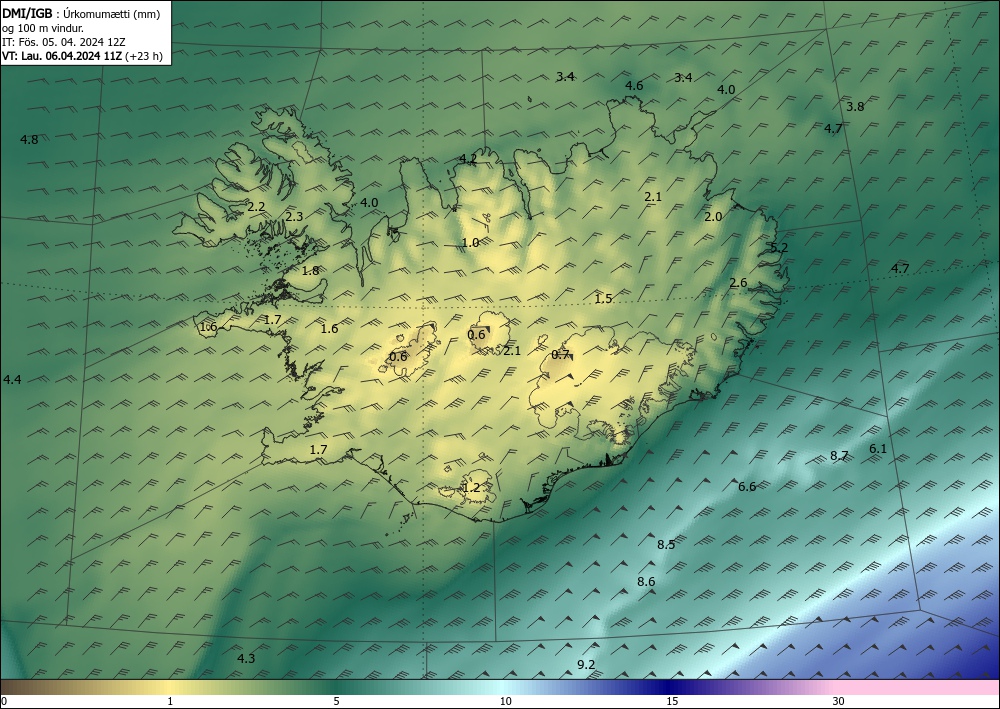Screen dimensions: 1000x709
Task: Click the 2.3 value in the Westfjords
Action: (x=294, y=217)
